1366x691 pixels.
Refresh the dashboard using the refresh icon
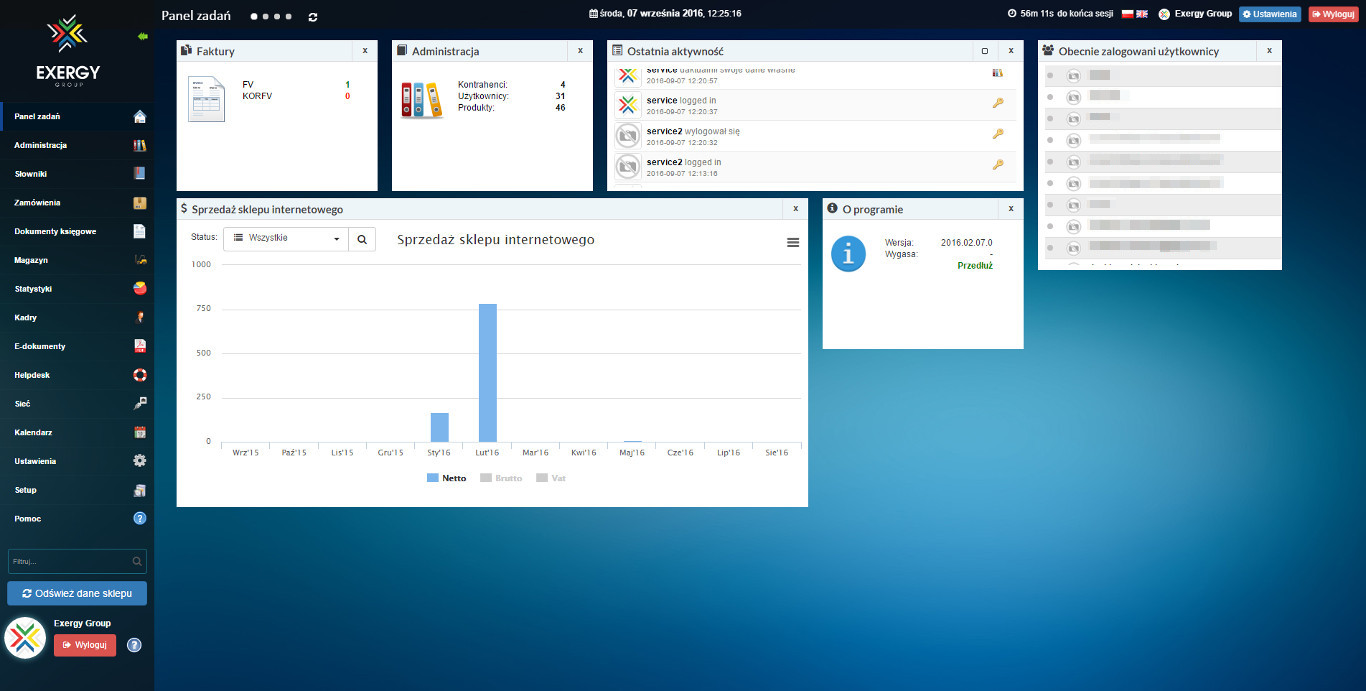[313, 17]
